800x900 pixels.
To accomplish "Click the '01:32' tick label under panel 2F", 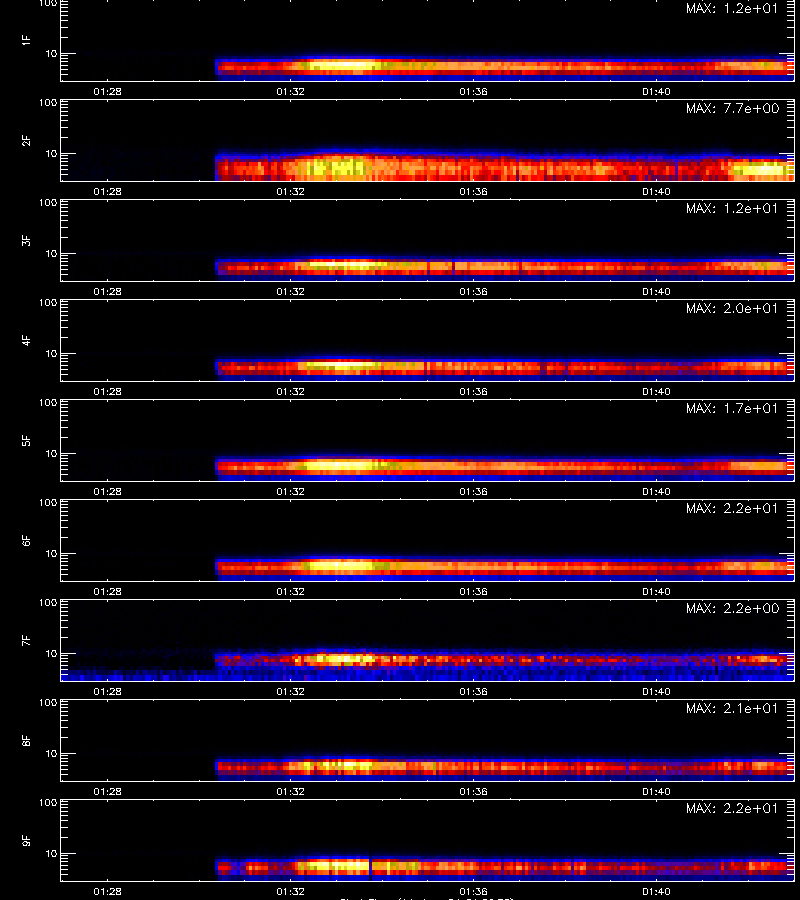I will pos(290,191).
